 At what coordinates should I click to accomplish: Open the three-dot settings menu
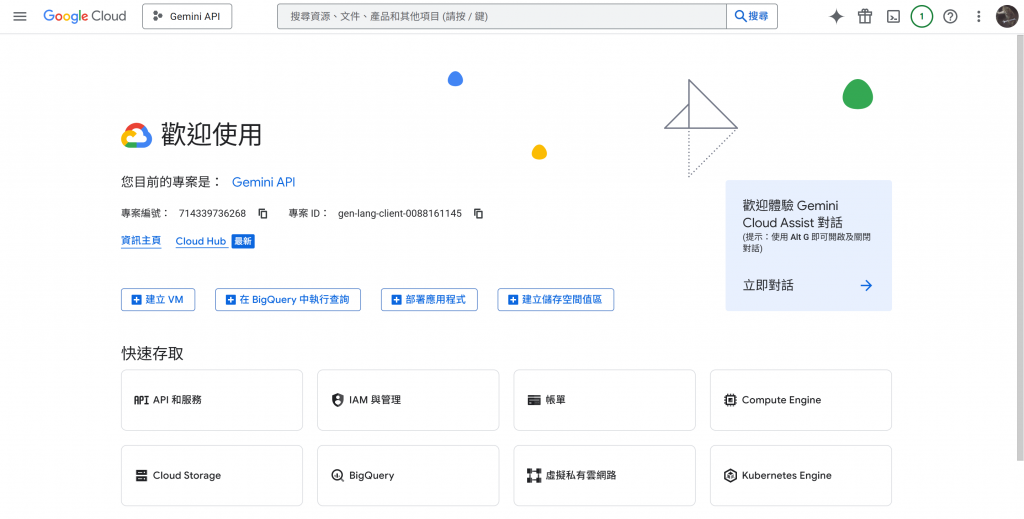978,16
